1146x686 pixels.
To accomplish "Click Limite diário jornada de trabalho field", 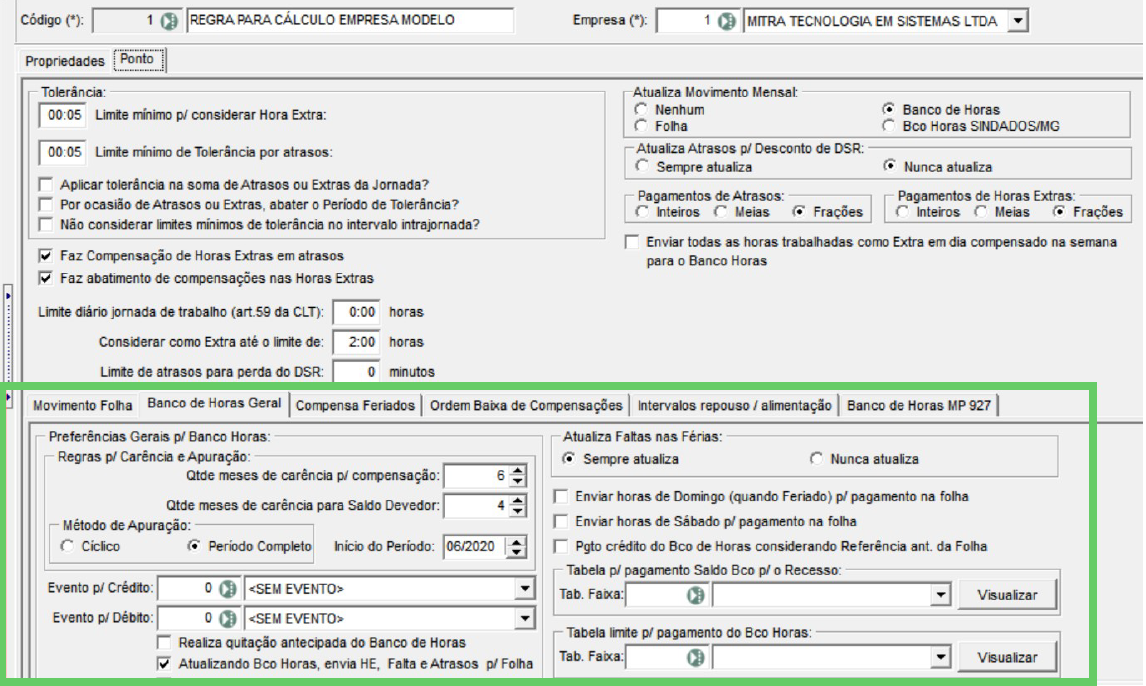I will tap(356, 312).
